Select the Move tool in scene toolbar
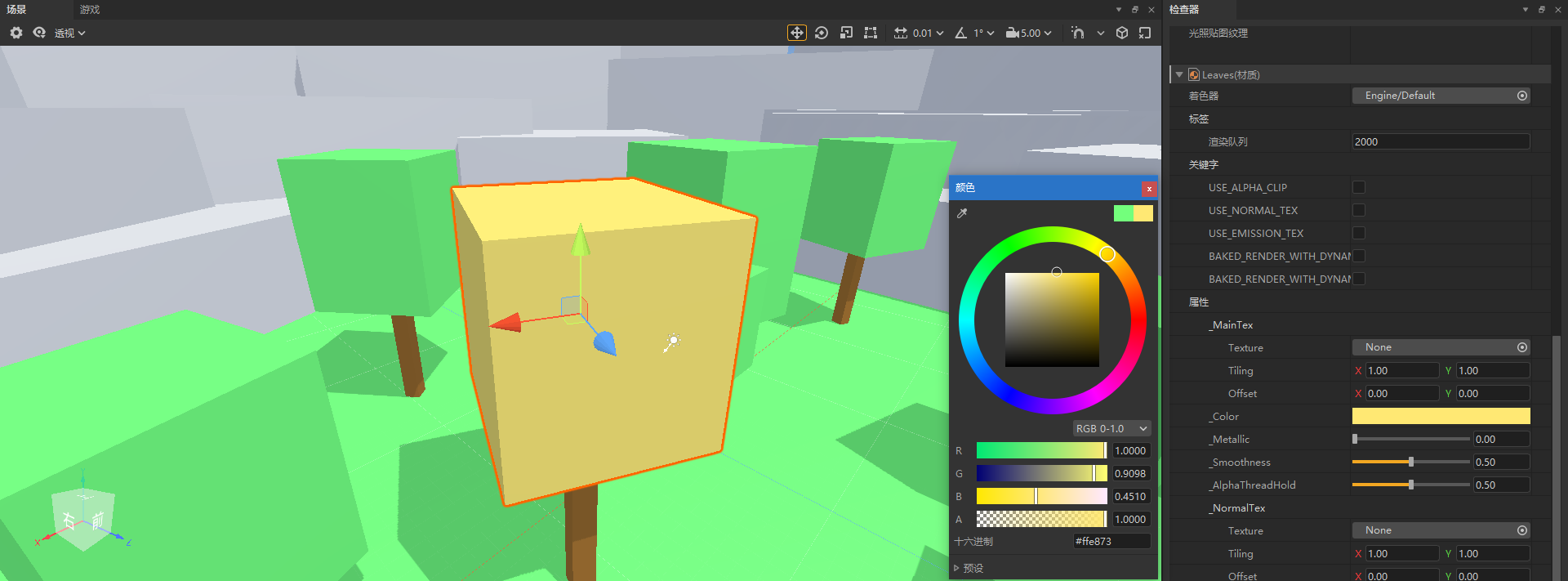1568x581 pixels. (796, 33)
